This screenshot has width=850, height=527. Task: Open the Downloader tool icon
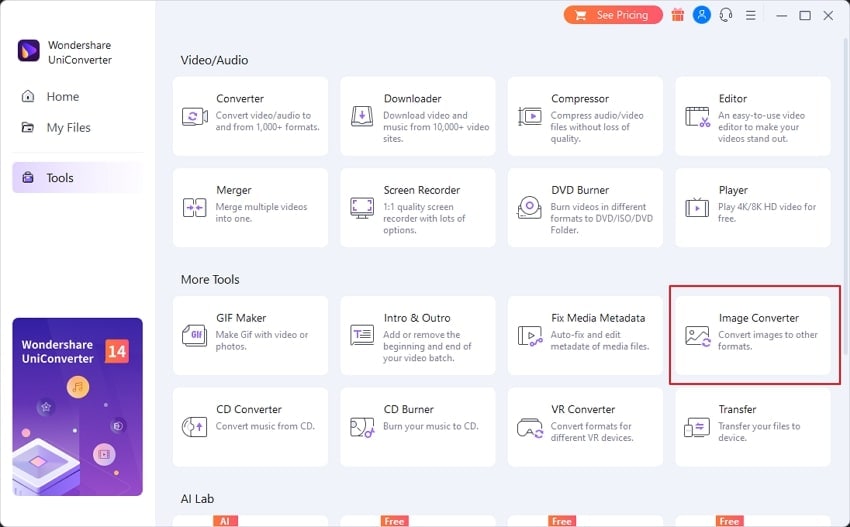[x=362, y=116]
